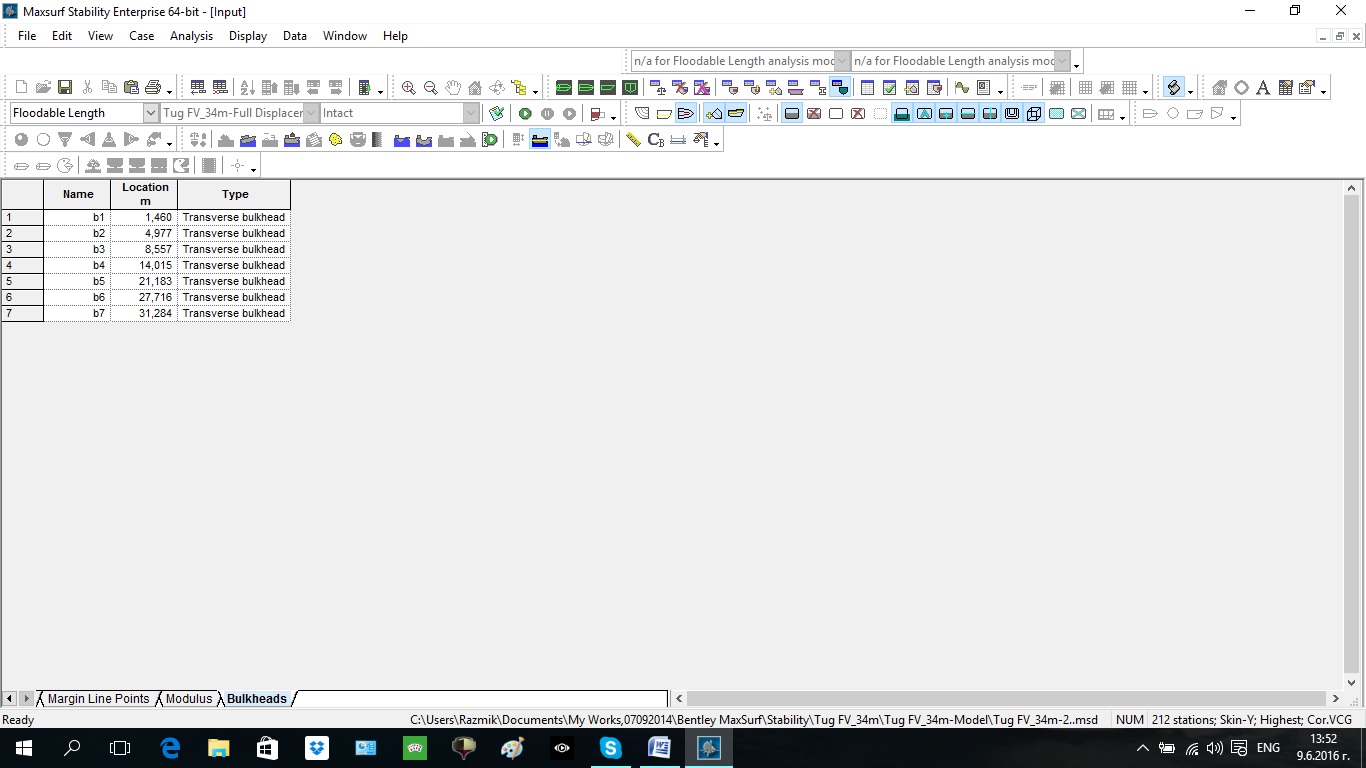Click the Print icon in toolbar
The width and height of the screenshot is (1366, 768).
153,88
